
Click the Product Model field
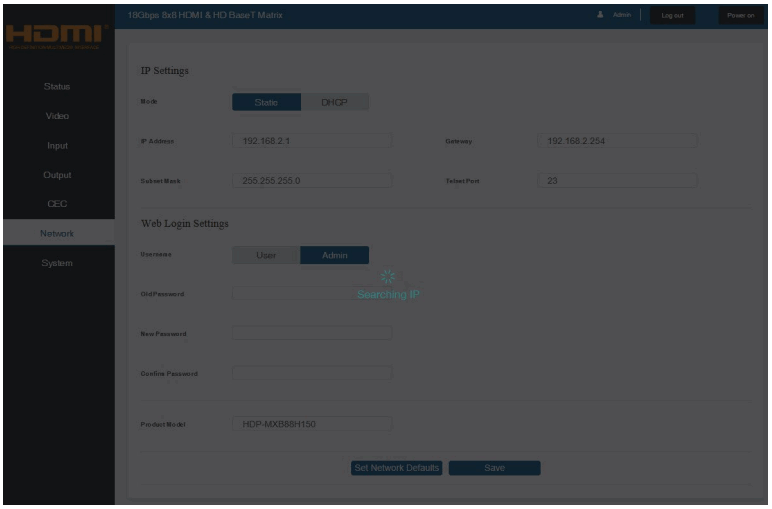click(312, 424)
